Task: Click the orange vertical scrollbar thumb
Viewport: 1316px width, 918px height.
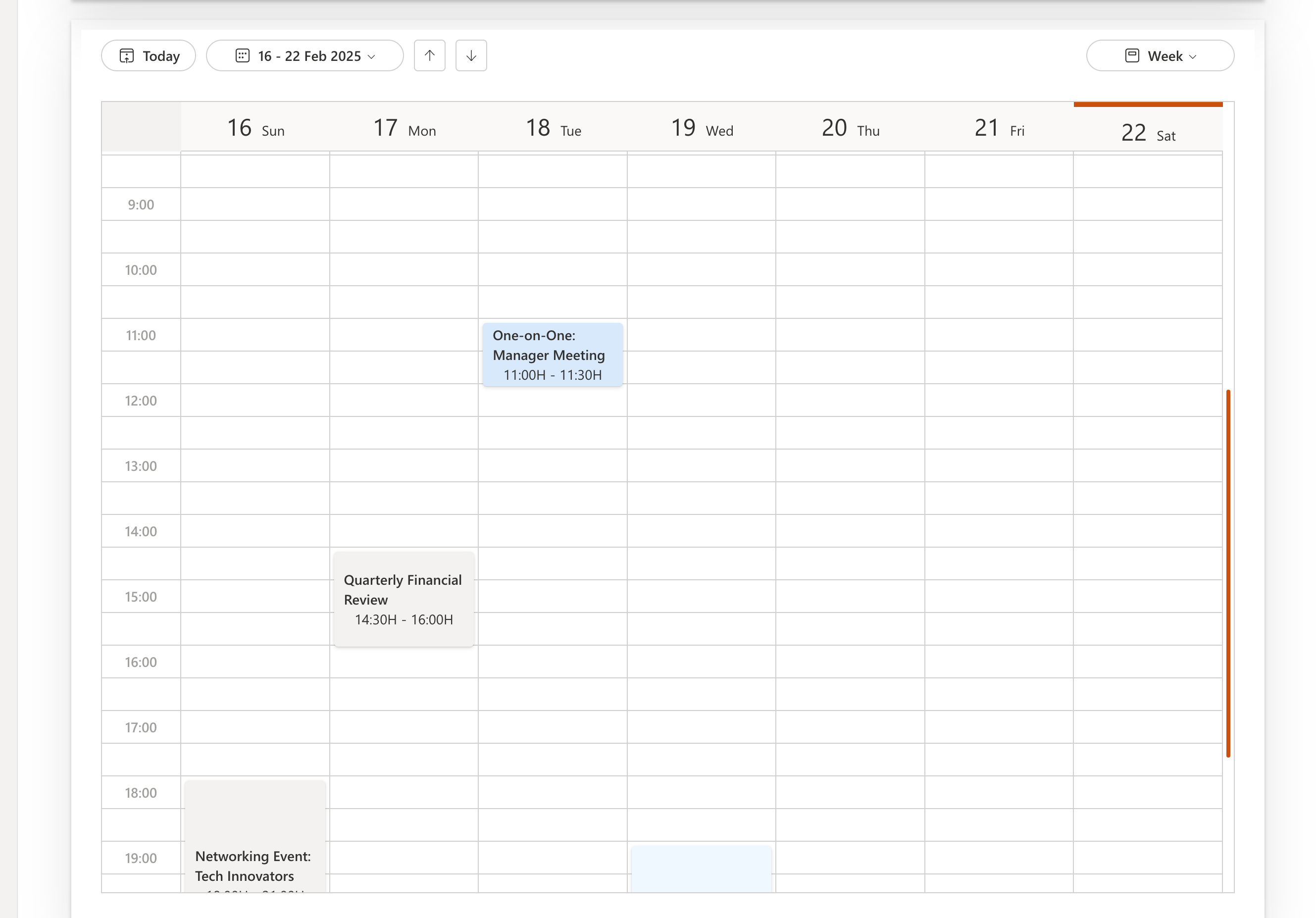Action: tap(1228, 573)
